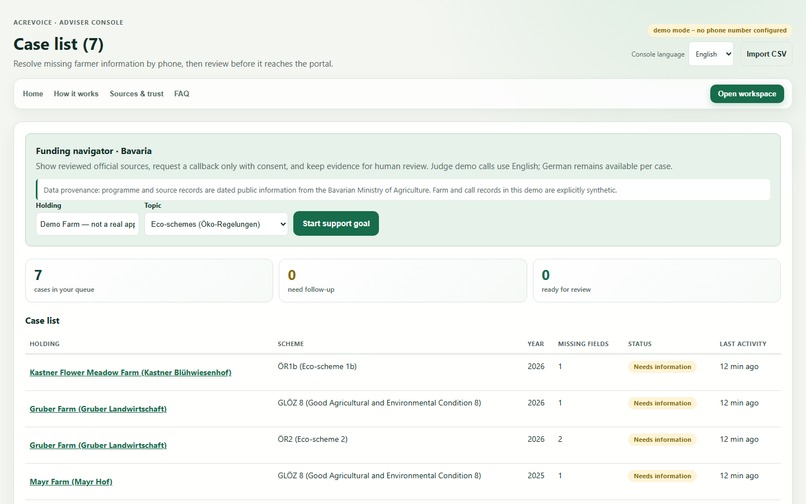Click the YEAR column header

click(536, 344)
